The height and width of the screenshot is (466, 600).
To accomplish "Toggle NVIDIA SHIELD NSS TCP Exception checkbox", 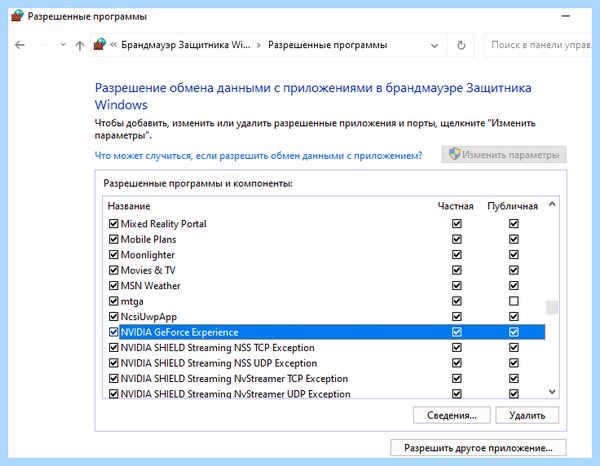I will [x=113, y=347].
